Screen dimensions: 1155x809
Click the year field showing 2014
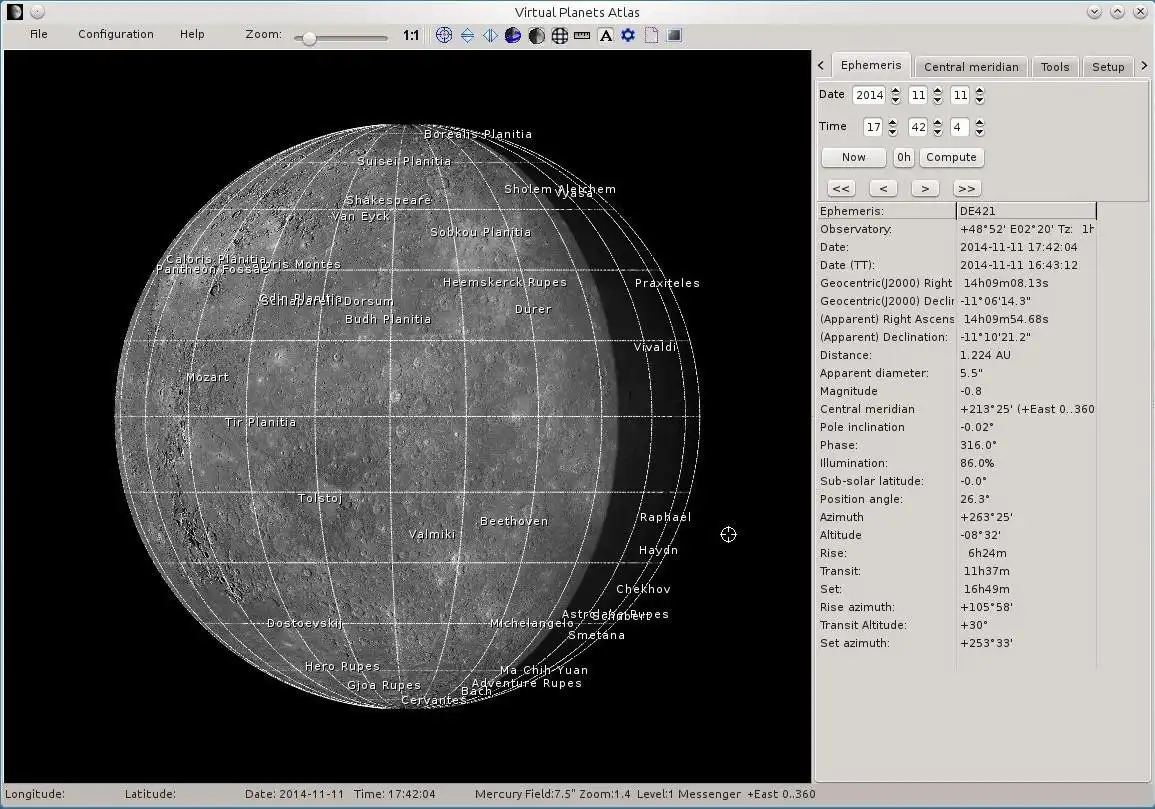tap(869, 94)
